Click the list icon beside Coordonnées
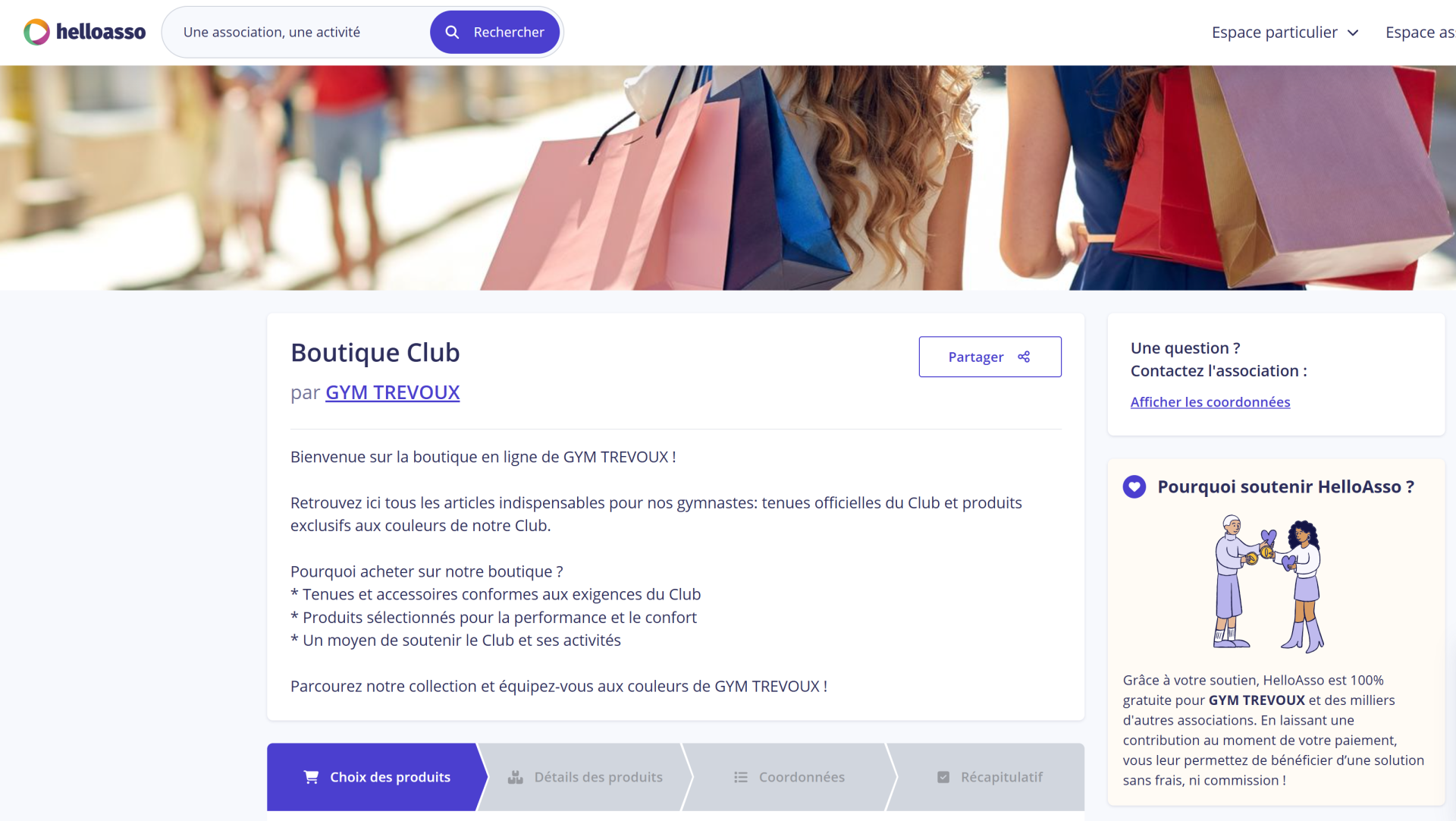The width and height of the screenshot is (1456, 821). (741, 777)
